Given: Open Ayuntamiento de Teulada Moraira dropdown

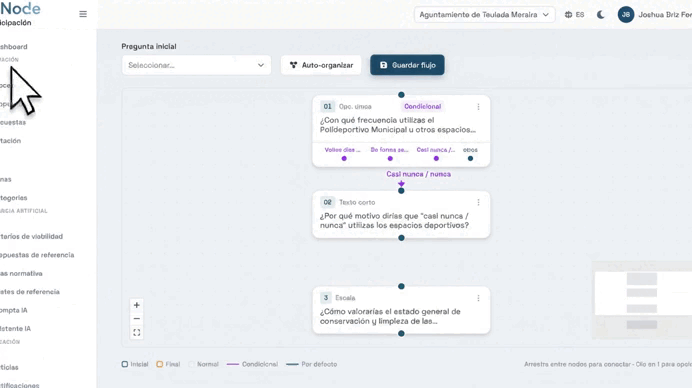Looking at the screenshot, I should pyautogui.click(x=484, y=15).
